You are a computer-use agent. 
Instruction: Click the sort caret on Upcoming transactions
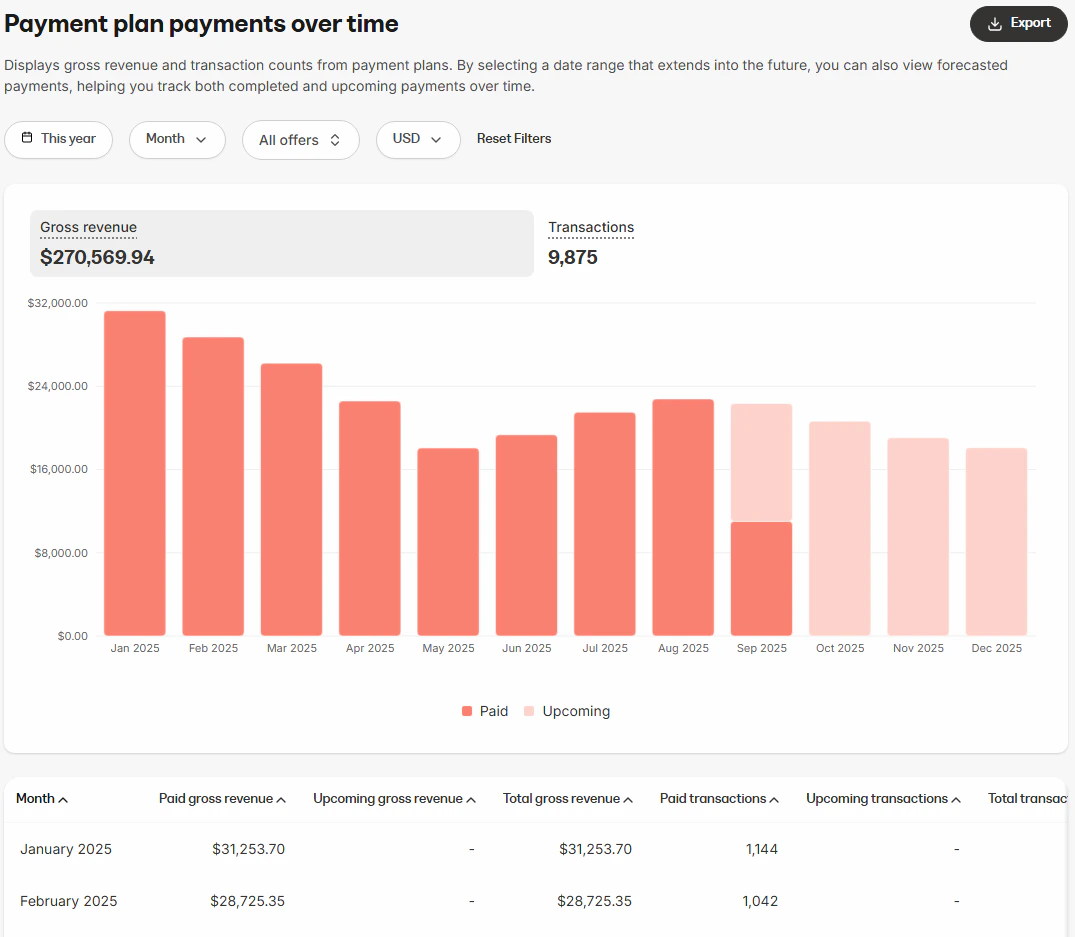point(956,799)
